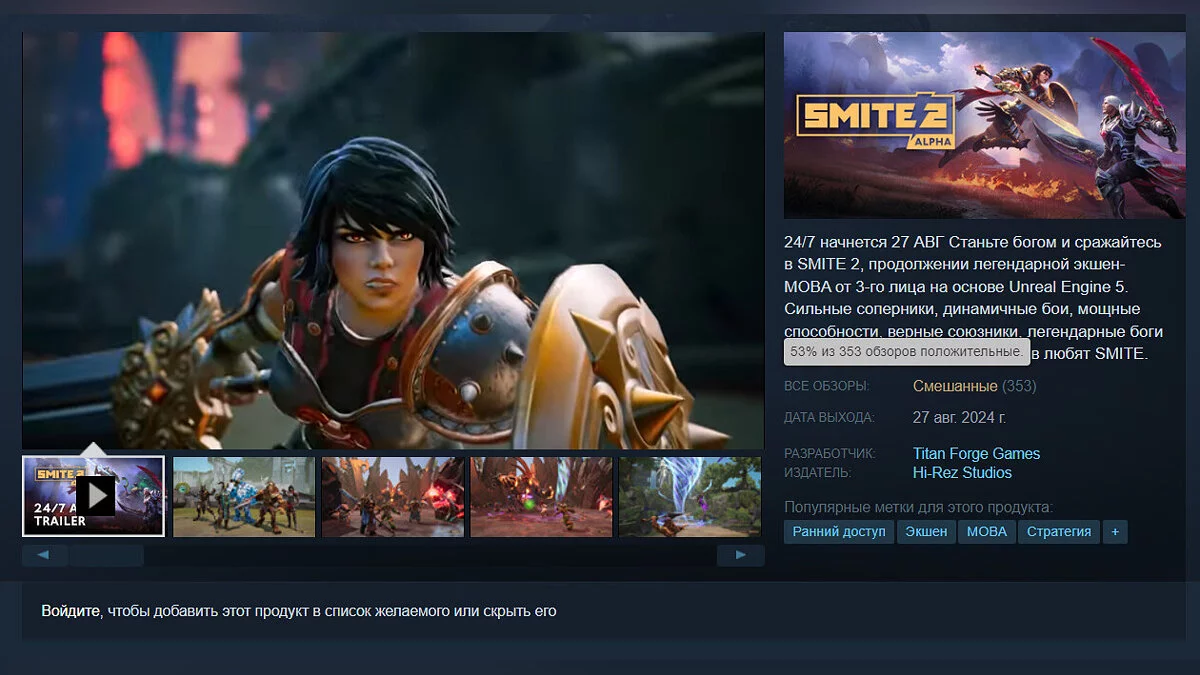Screen dimensions: 1200x675
Task: Click the plus button to add tags
Action: (1115, 532)
